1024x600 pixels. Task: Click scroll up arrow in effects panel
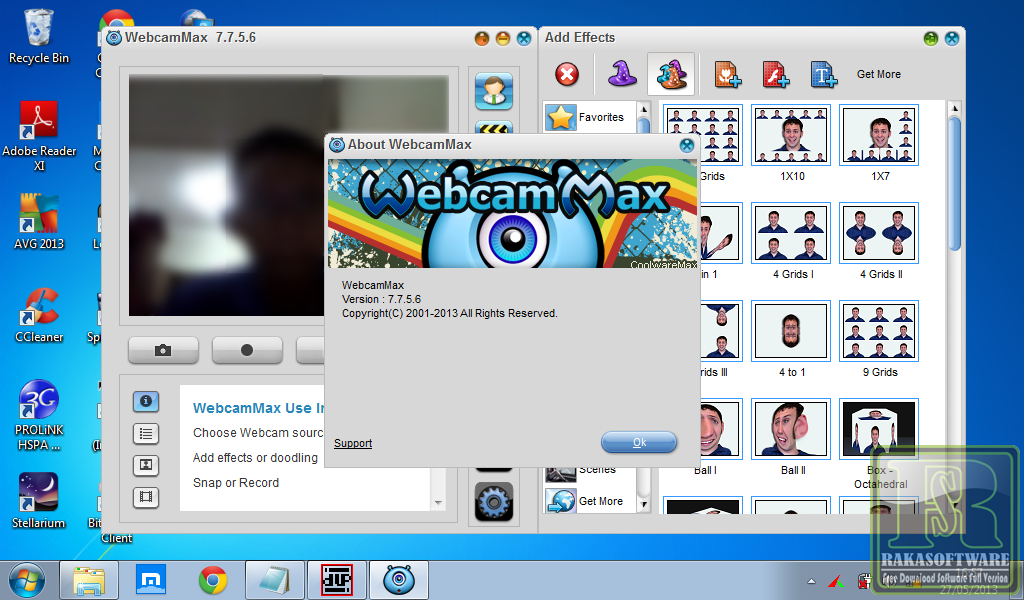tap(954, 108)
